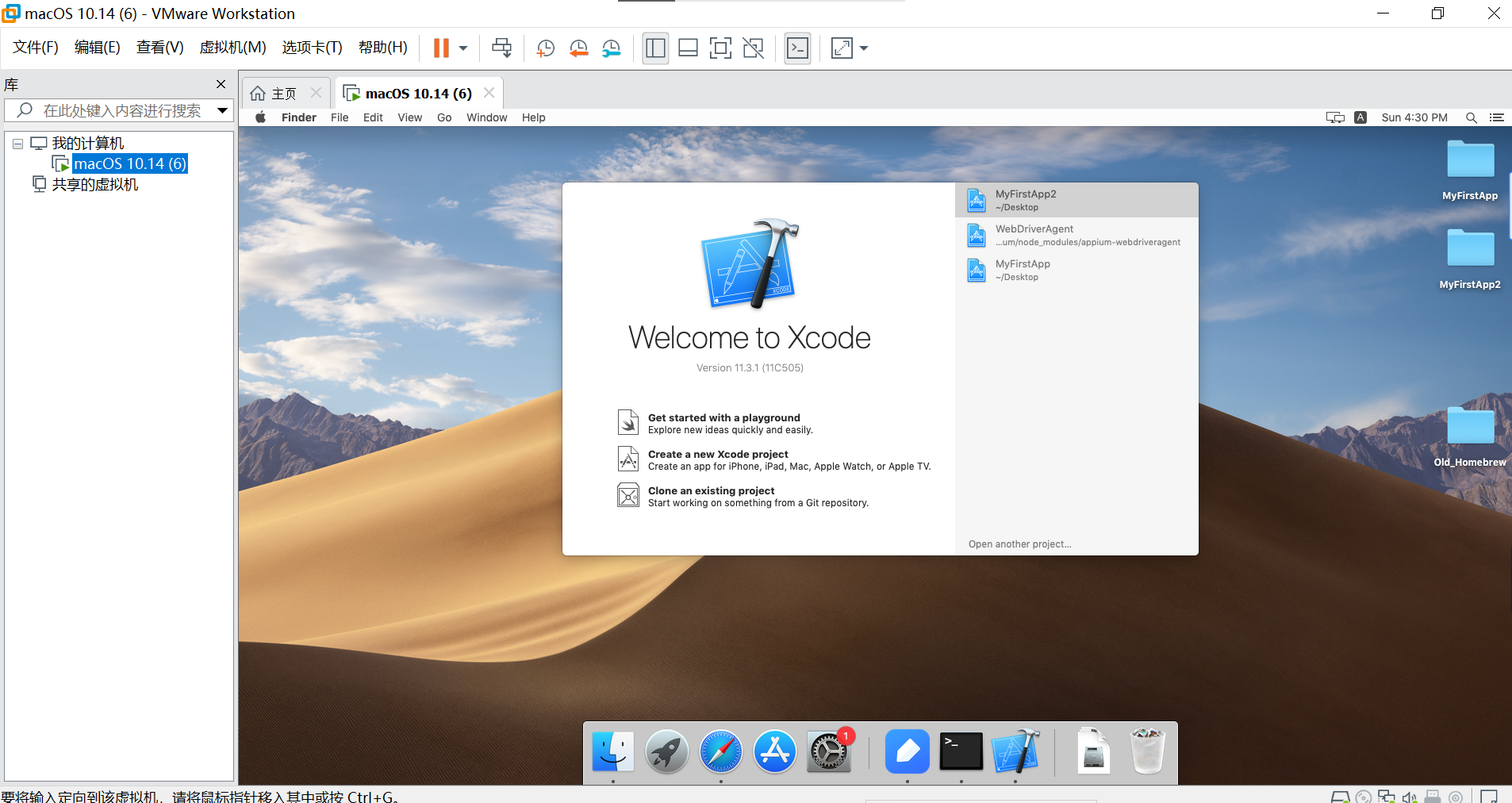Viewport: 1512px width, 803px height.
Task: Close the macOS 10.14 (6) tab
Action: coord(489,93)
